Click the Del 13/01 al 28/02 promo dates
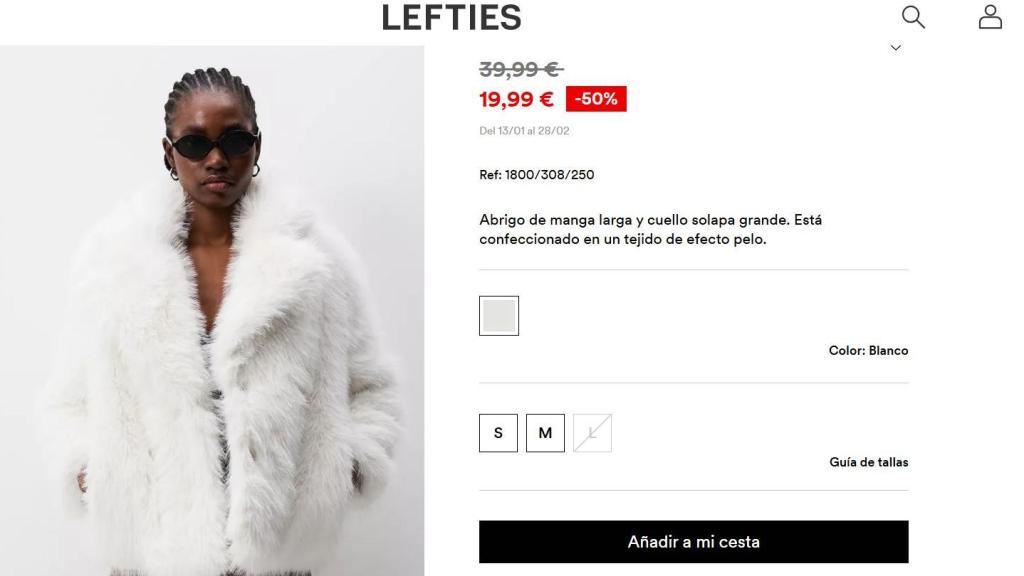 [524, 131]
